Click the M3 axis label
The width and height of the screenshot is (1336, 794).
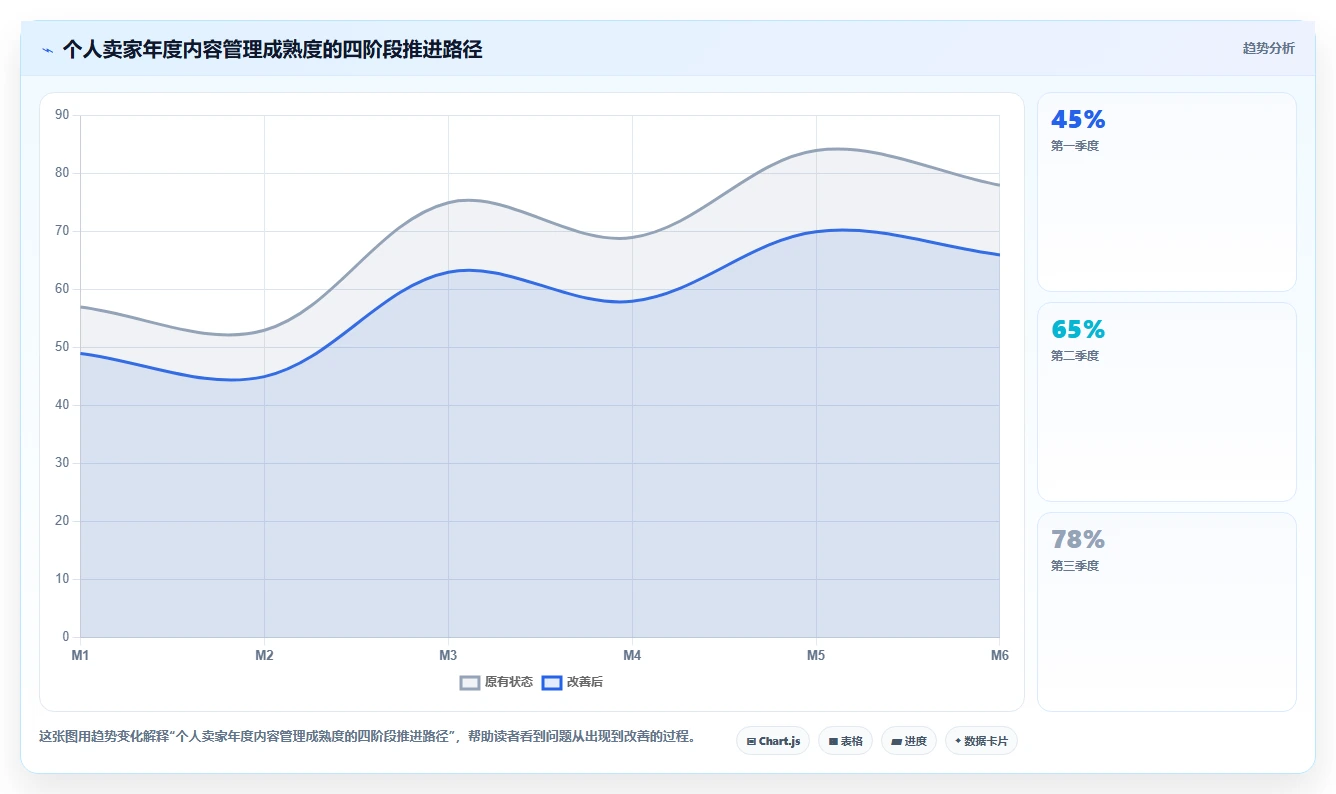448,656
